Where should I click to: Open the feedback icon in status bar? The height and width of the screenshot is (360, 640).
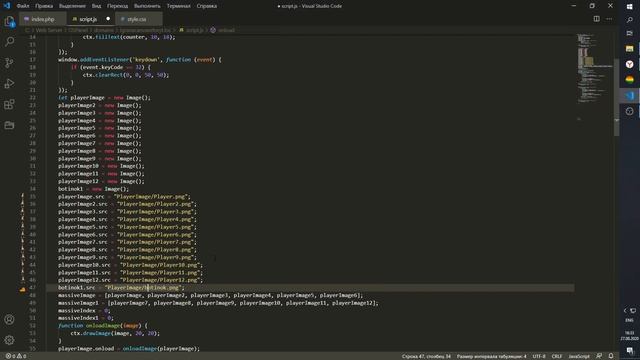pyautogui.click(x=599, y=356)
